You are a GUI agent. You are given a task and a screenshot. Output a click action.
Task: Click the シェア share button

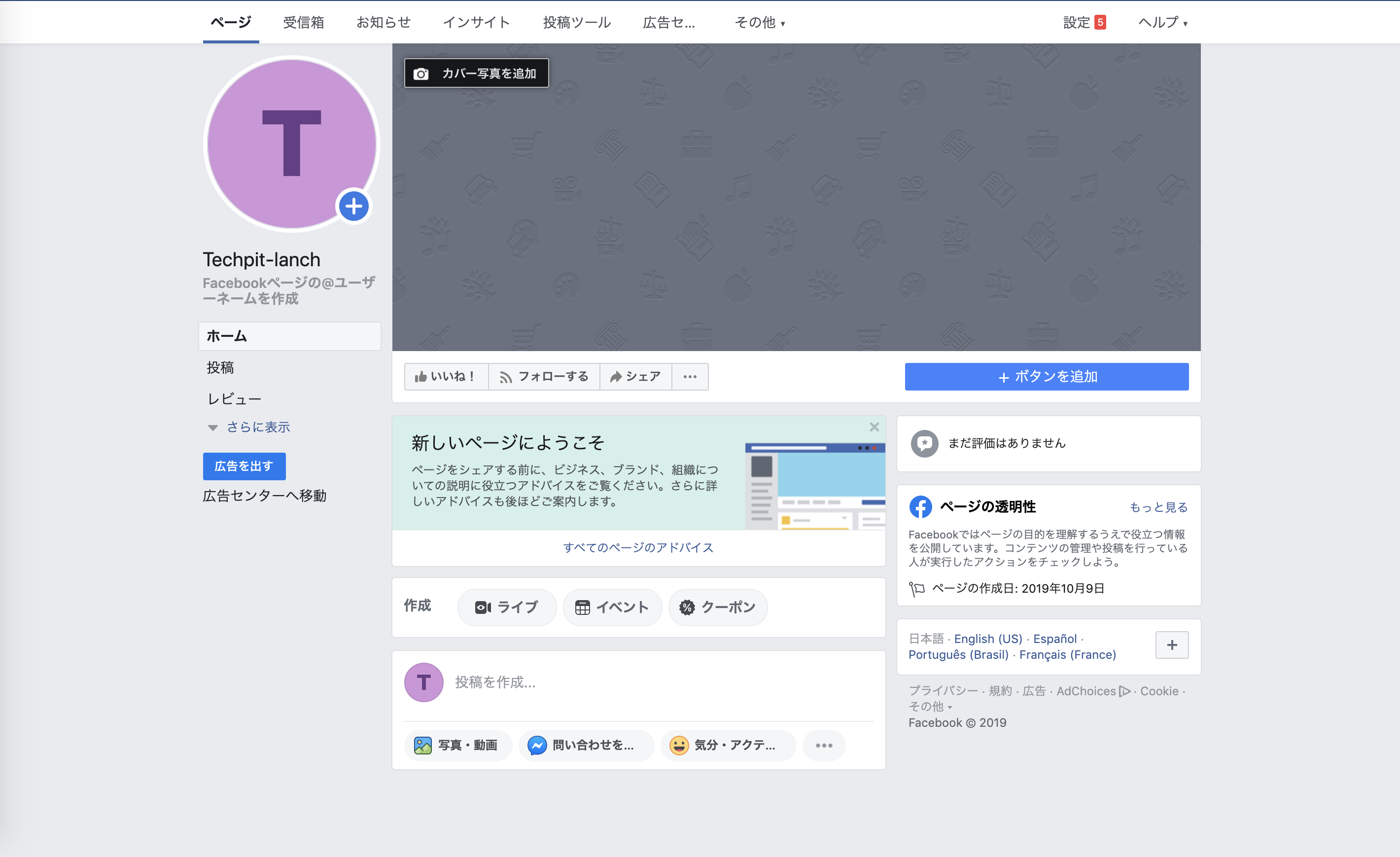tap(635, 376)
